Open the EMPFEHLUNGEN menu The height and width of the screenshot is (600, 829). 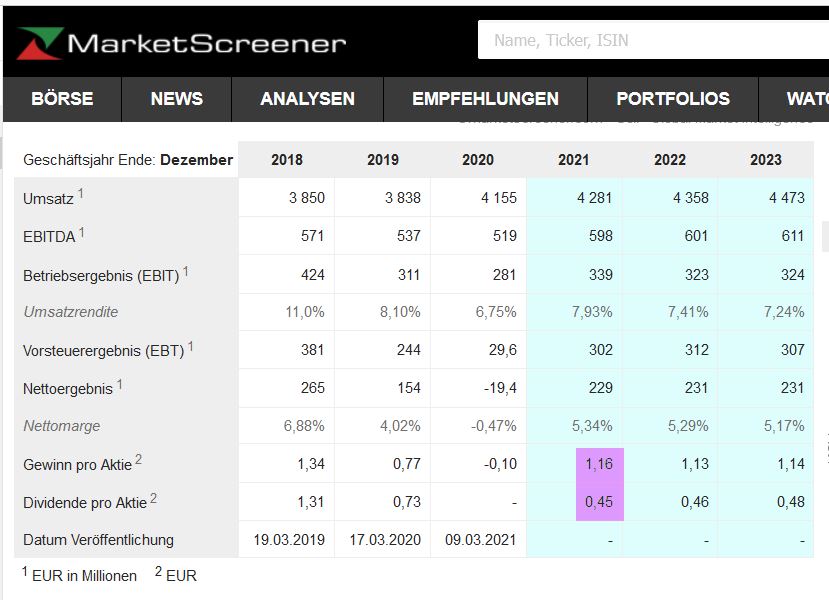(485, 99)
